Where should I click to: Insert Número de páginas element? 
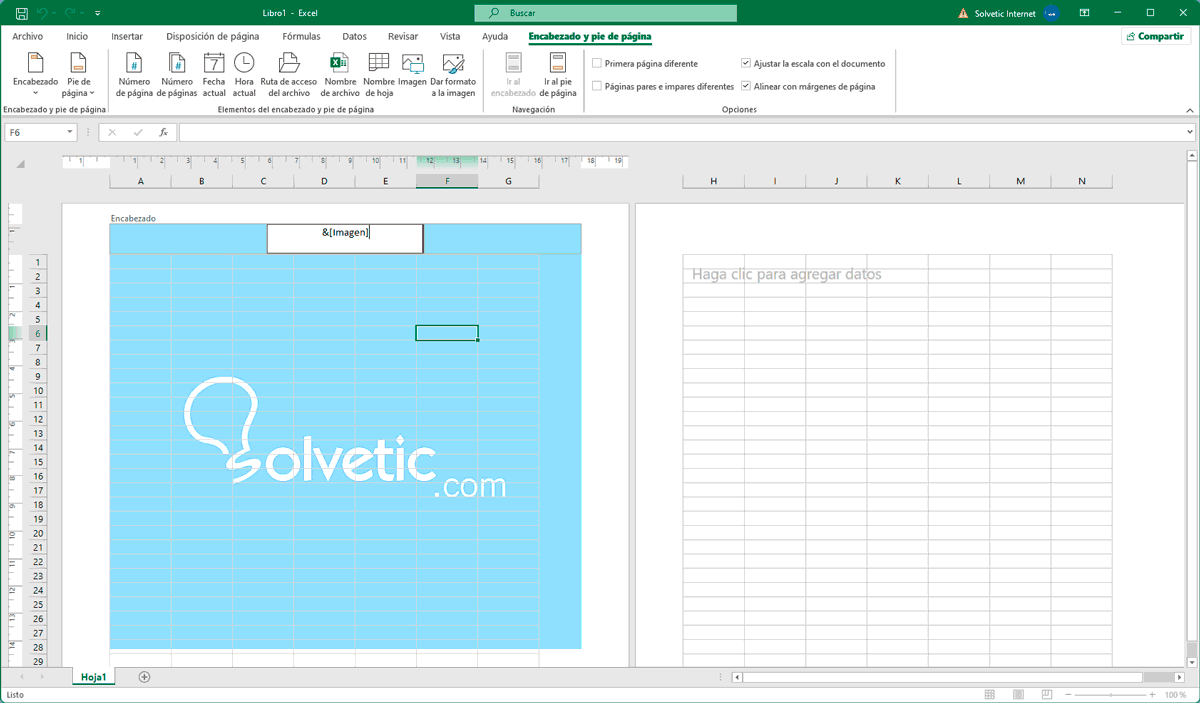pyautogui.click(x=177, y=75)
